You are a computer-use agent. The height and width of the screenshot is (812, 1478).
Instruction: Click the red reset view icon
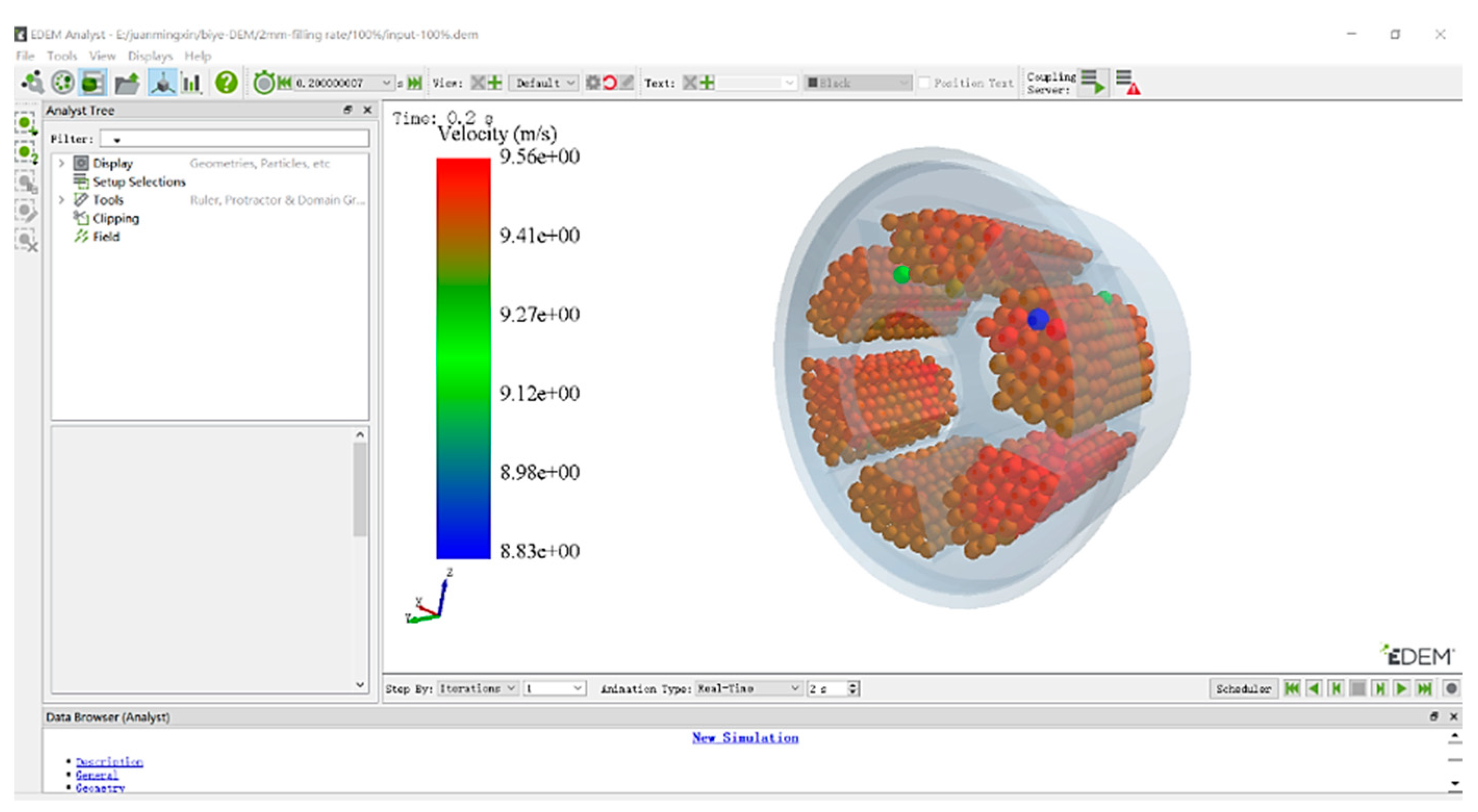[610, 83]
